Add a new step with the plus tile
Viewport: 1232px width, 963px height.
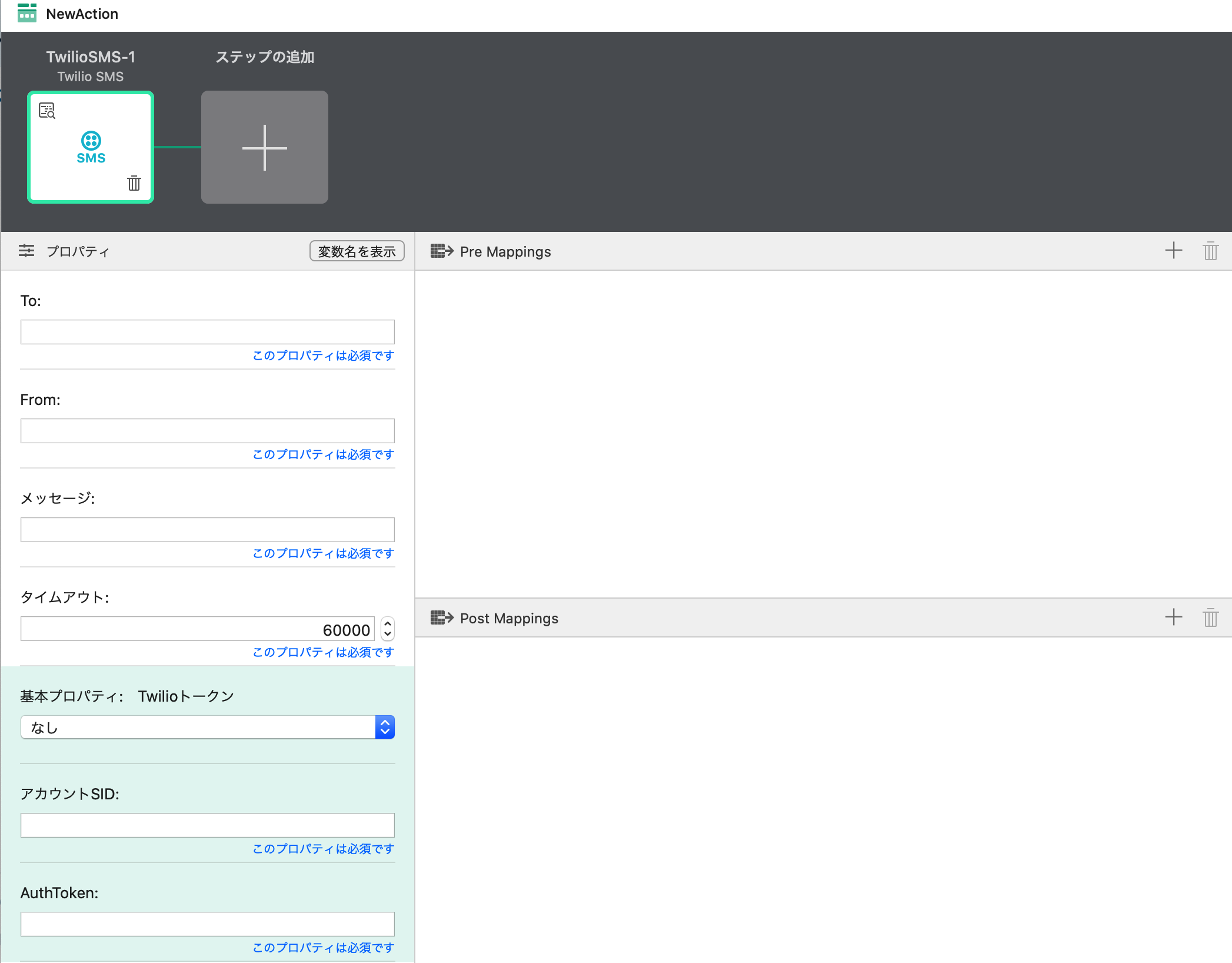(264, 147)
